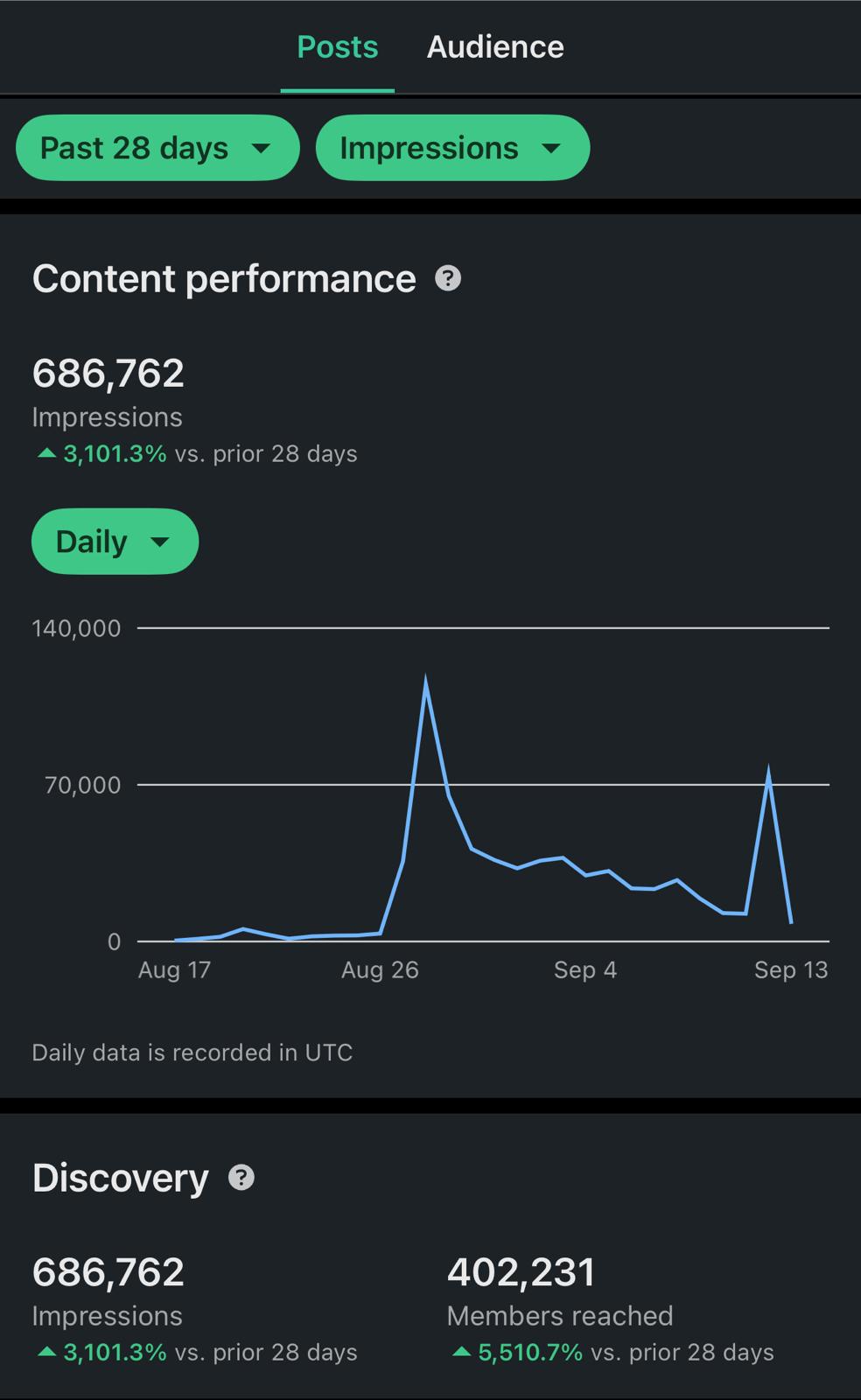
Task: Click the green arrow beside 5,510.7%
Action: pos(461,1352)
